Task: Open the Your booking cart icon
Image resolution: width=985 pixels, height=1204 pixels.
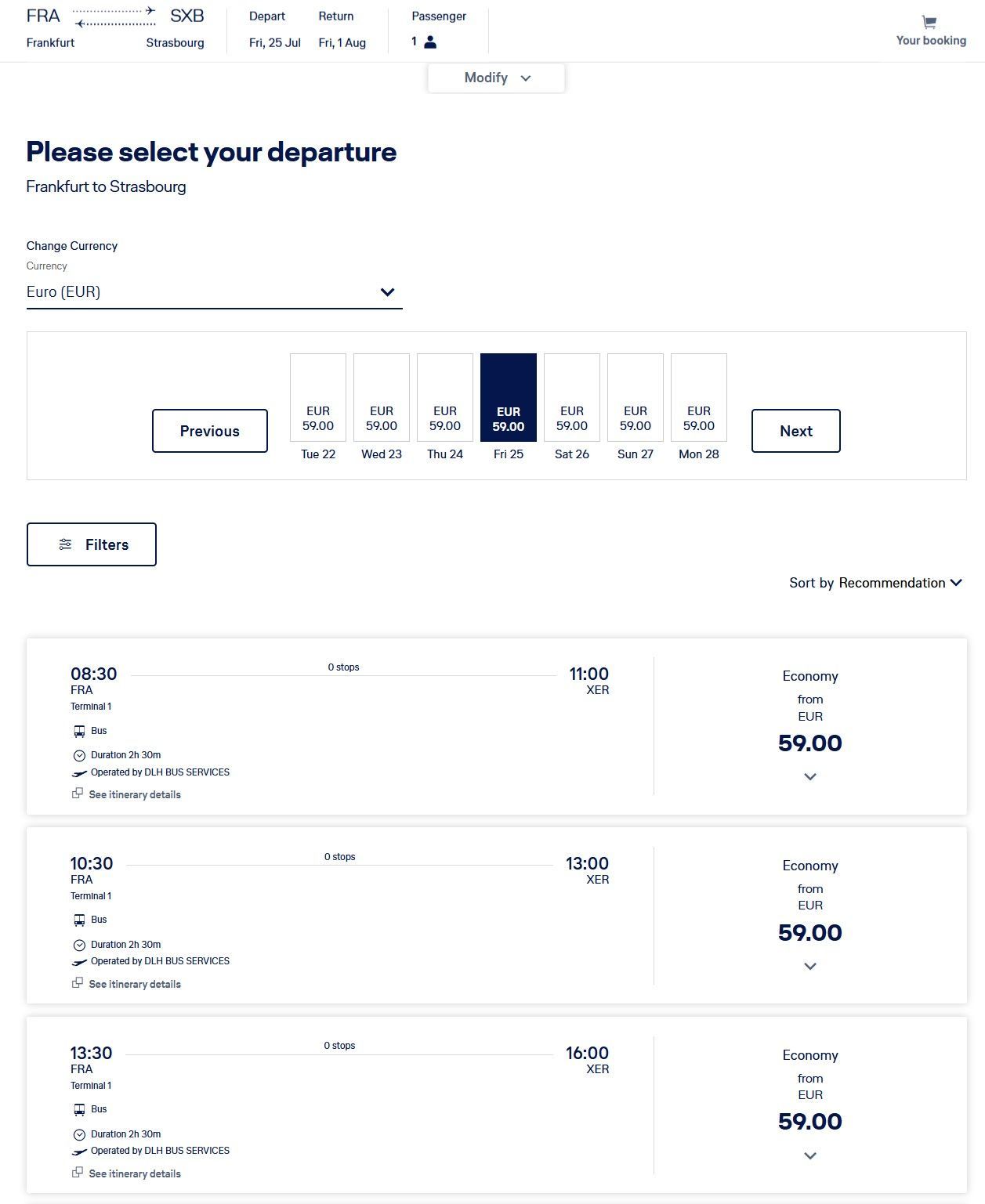Action: click(929, 22)
